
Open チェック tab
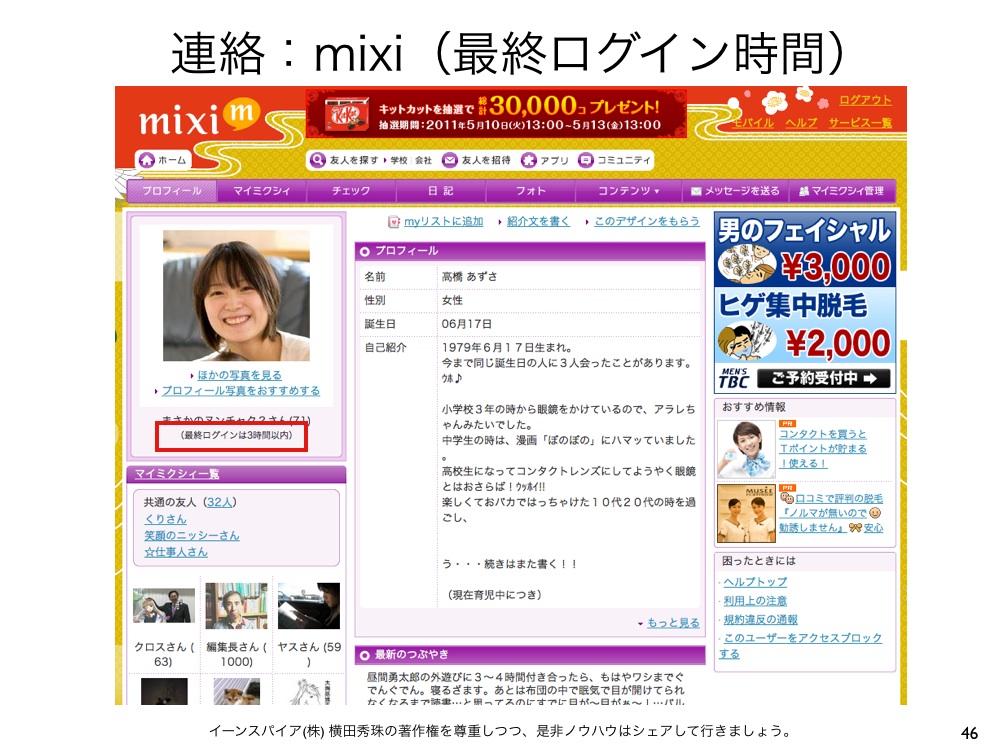[x=351, y=190]
